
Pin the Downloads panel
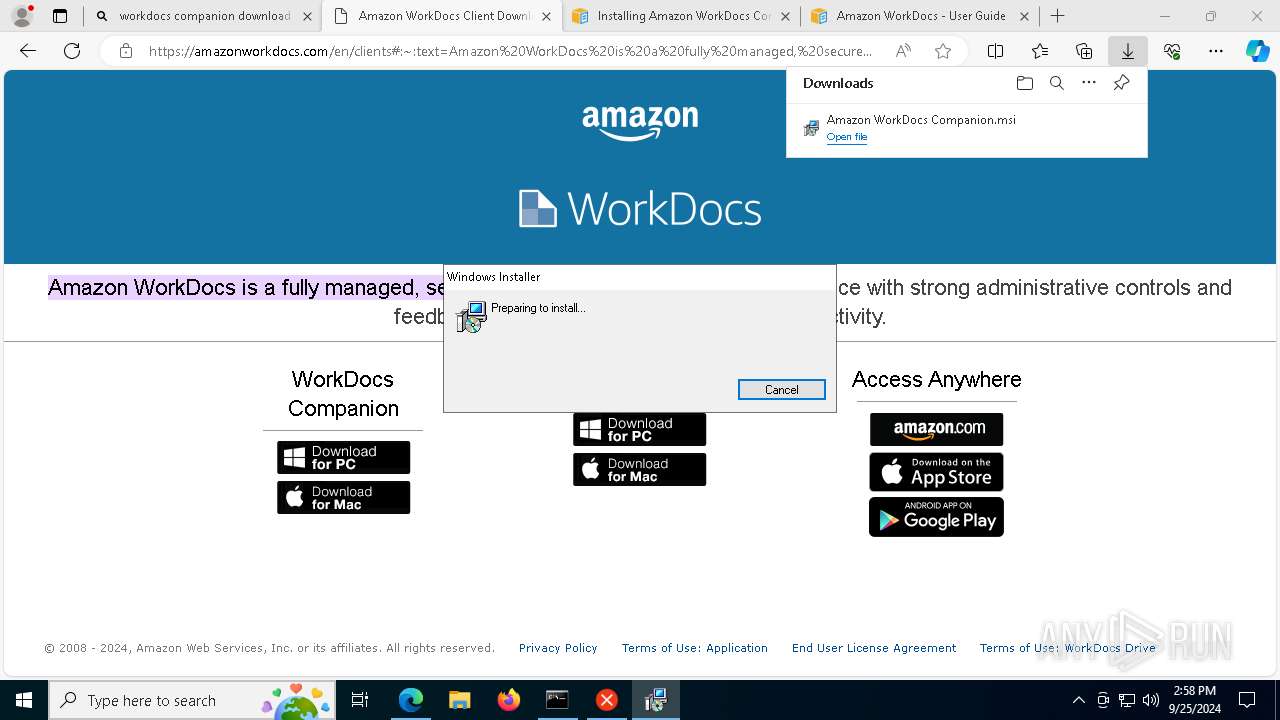[x=1122, y=83]
